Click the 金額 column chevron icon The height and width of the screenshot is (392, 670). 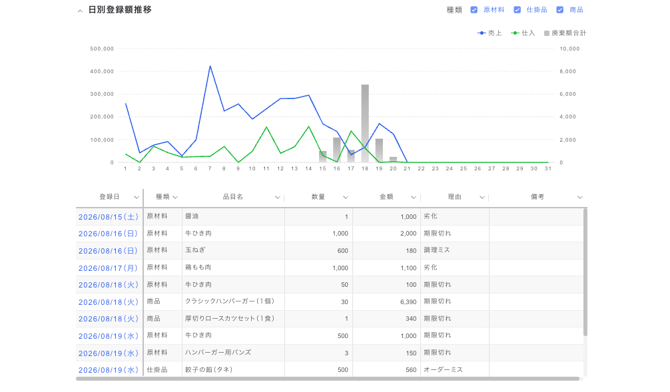pyautogui.click(x=413, y=197)
